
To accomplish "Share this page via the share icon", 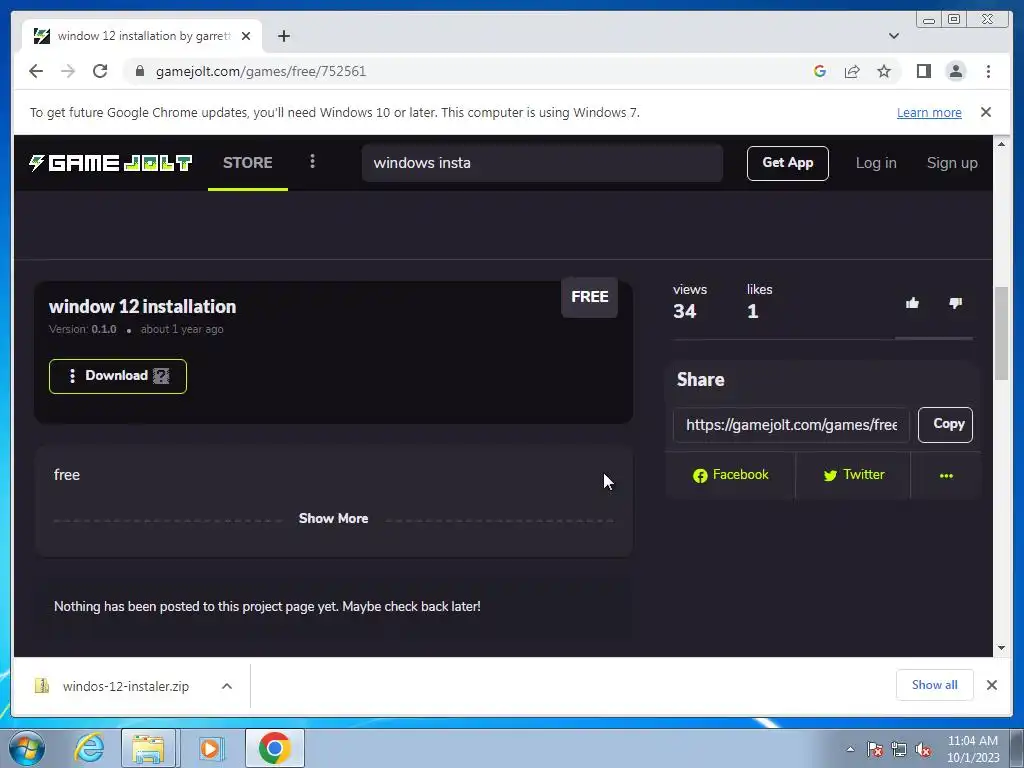I will pyautogui.click(x=852, y=71).
